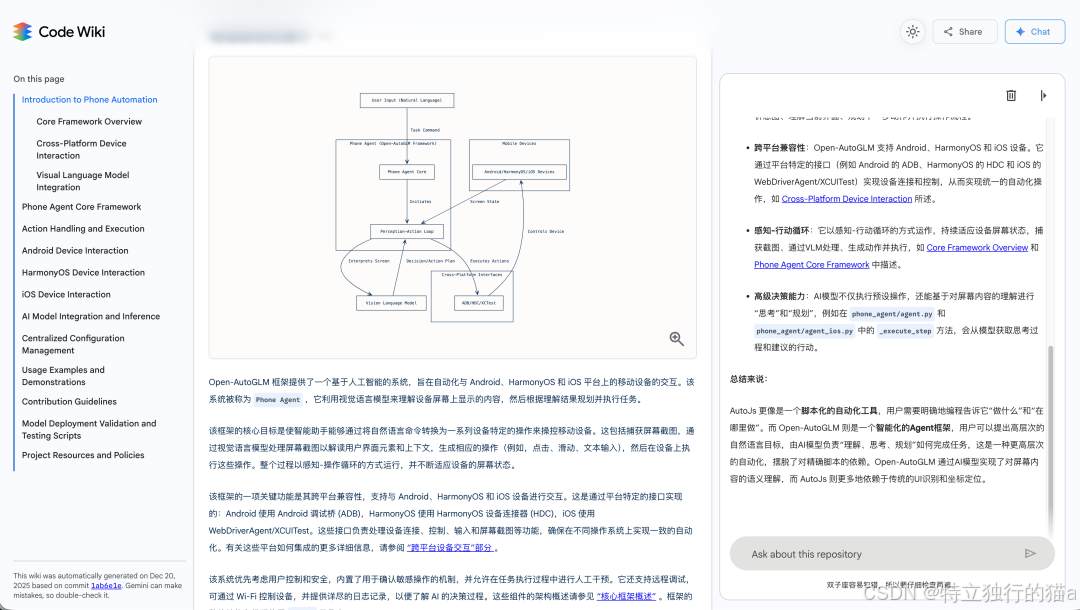Click the architecture diagram image
The image size is (1080, 610).
453,207
